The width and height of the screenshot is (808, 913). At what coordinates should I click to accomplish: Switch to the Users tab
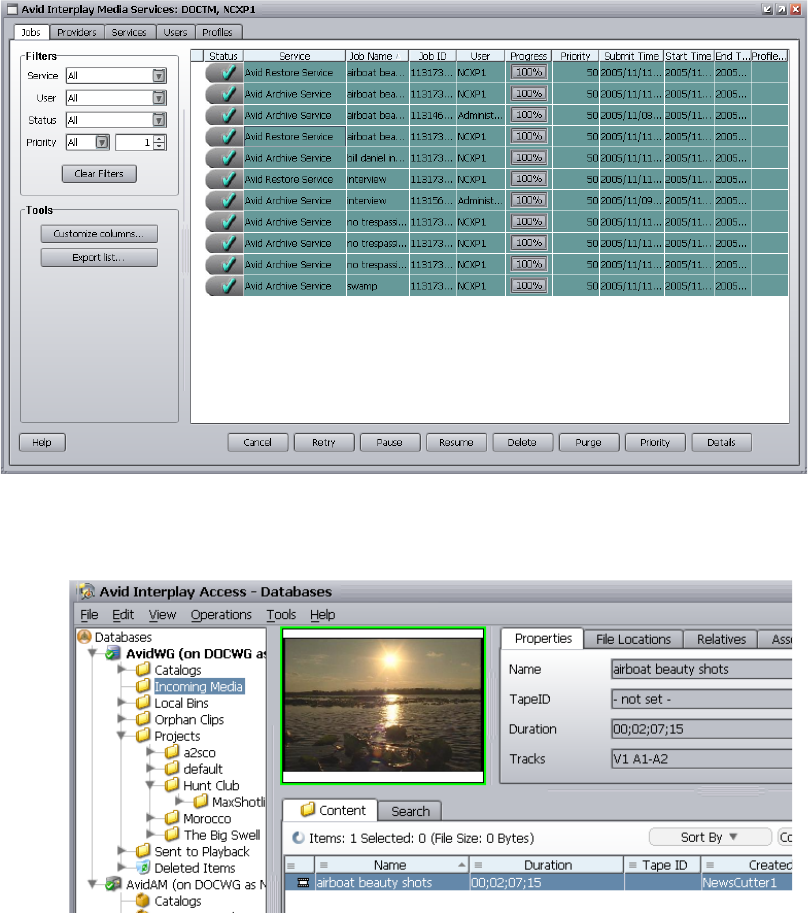pyautogui.click(x=175, y=33)
